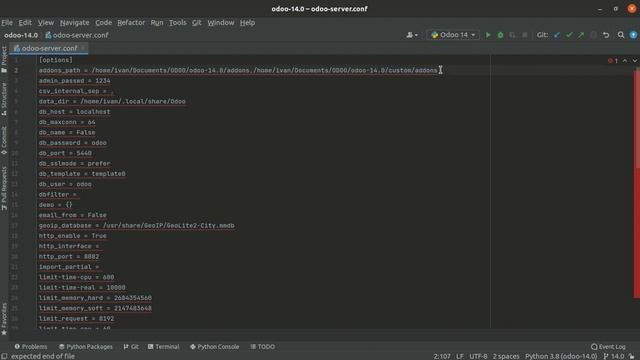Image resolution: width=640 pixels, height=360 pixels.
Task: Click the admin_passwd = 1234 line
Action: tap(75, 81)
